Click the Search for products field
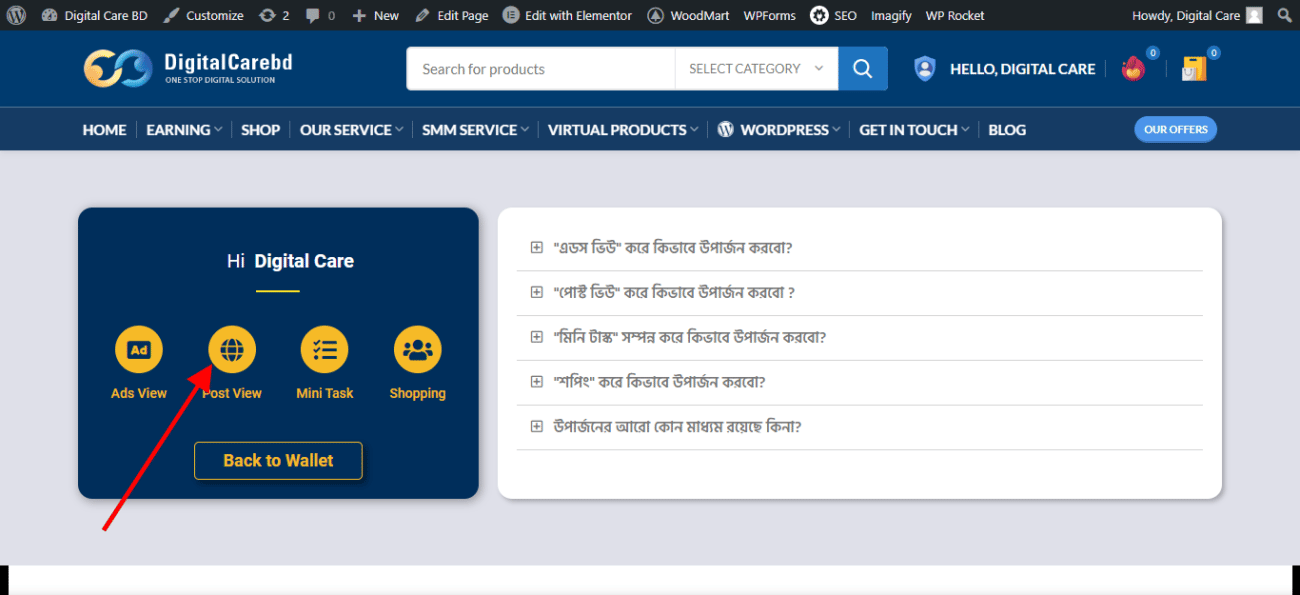This screenshot has width=1300, height=595. click(541, 69)
